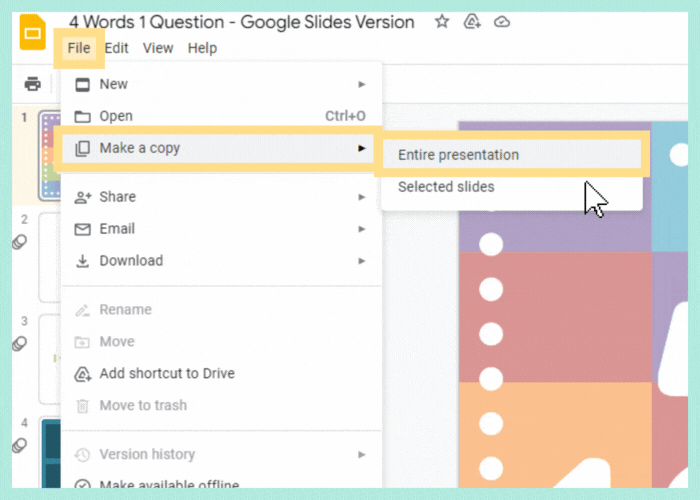Click the presentation title text
This screenshot has width=700, height=500.
coord(241,22)
